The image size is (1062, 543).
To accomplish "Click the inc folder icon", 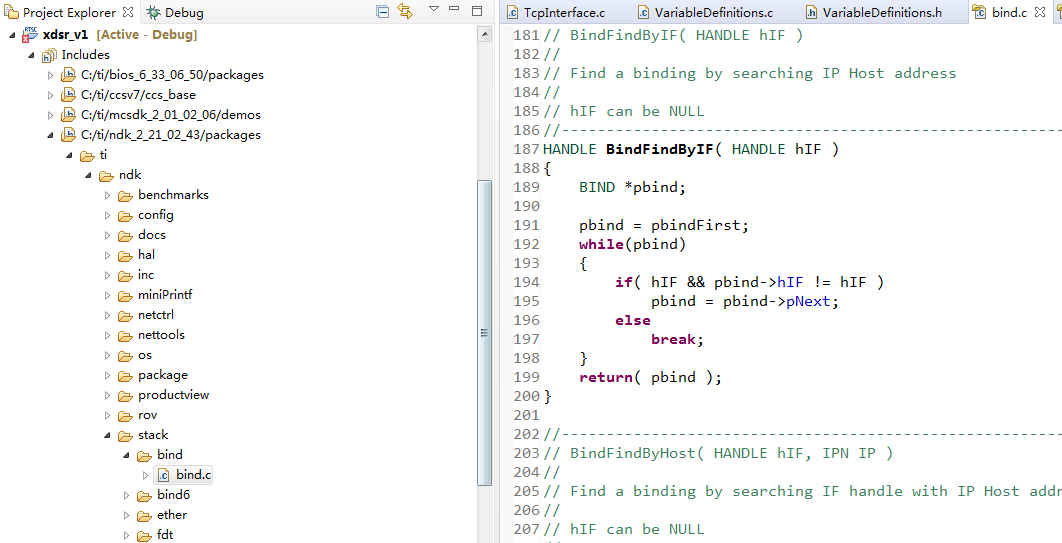I will coord(125,276).
